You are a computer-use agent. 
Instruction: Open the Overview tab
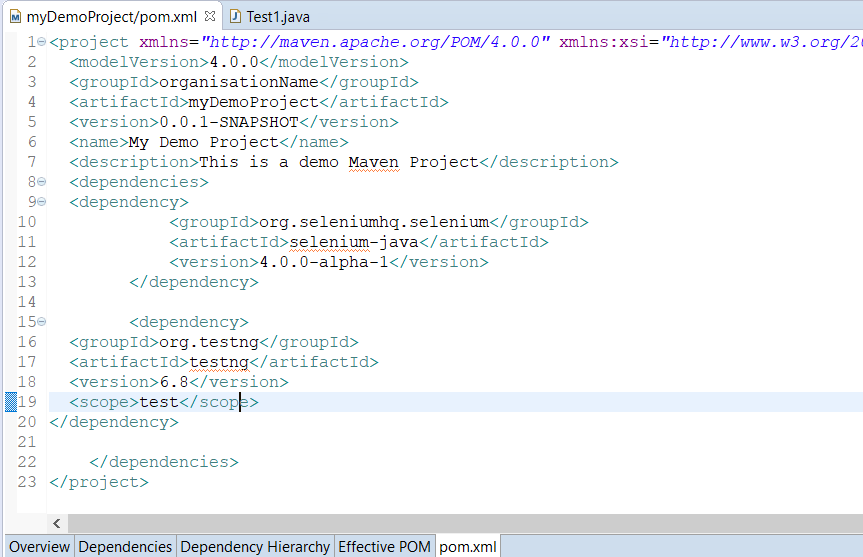click(39, 547)
